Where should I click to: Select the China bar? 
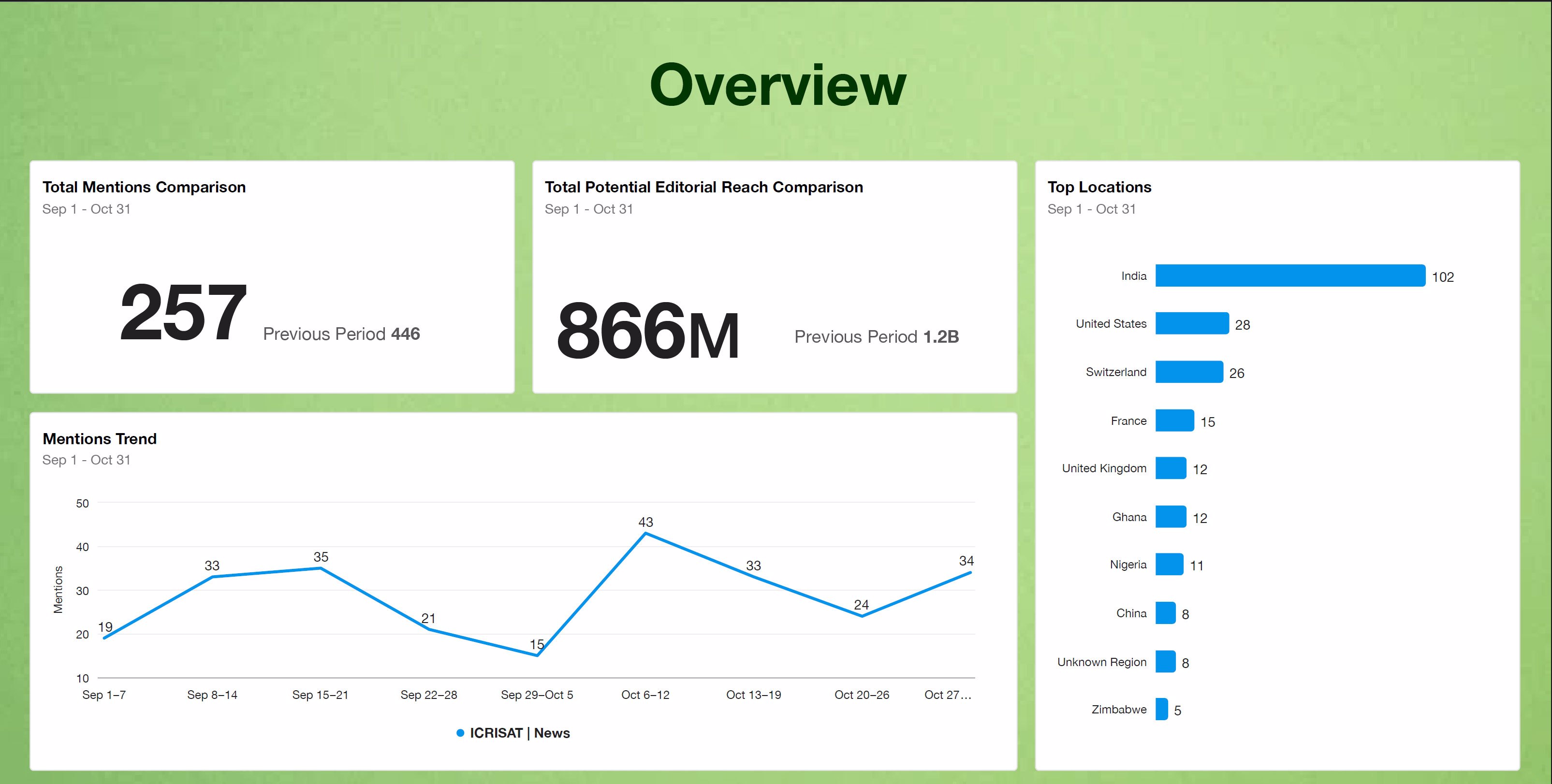pyautogui.click(x=1165, y=613)
